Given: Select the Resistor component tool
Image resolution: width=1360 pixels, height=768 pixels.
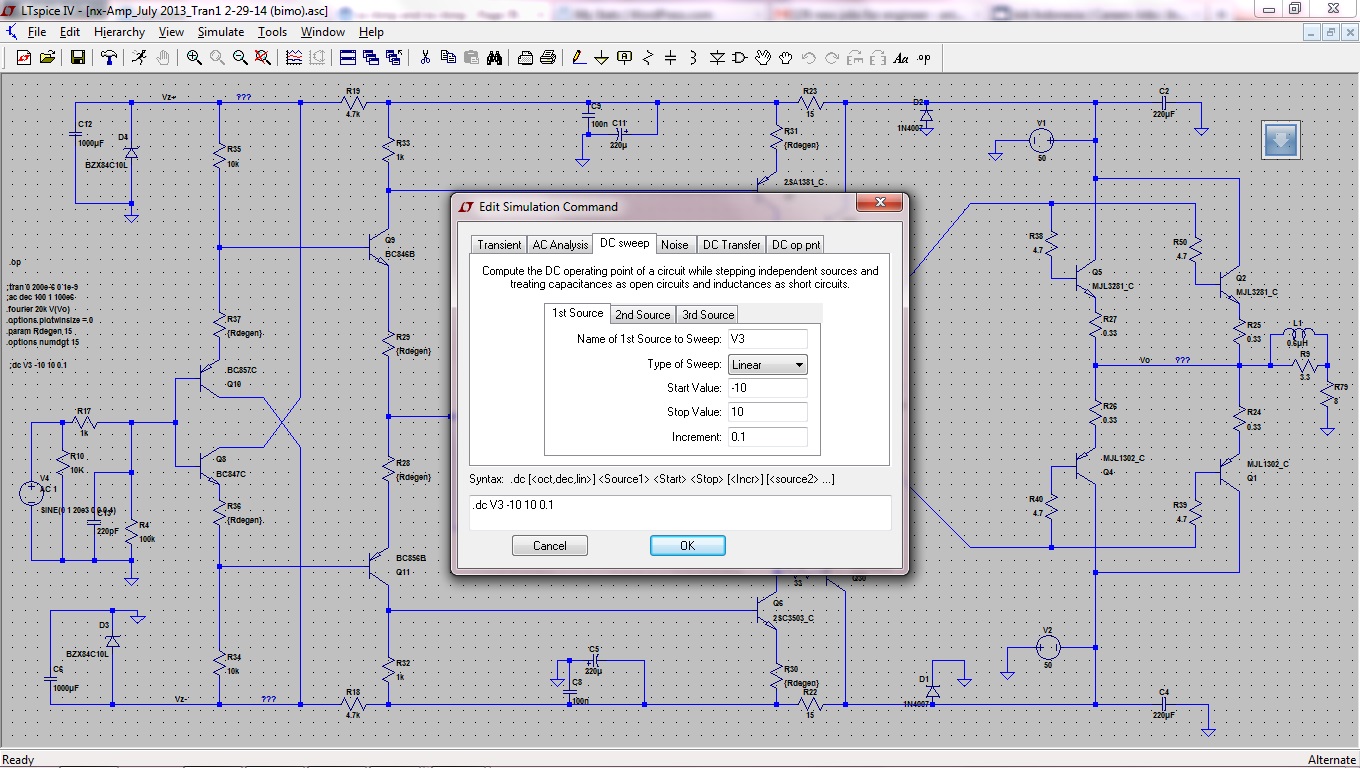Looking at the screenshot, I should [x=648, y=58].
